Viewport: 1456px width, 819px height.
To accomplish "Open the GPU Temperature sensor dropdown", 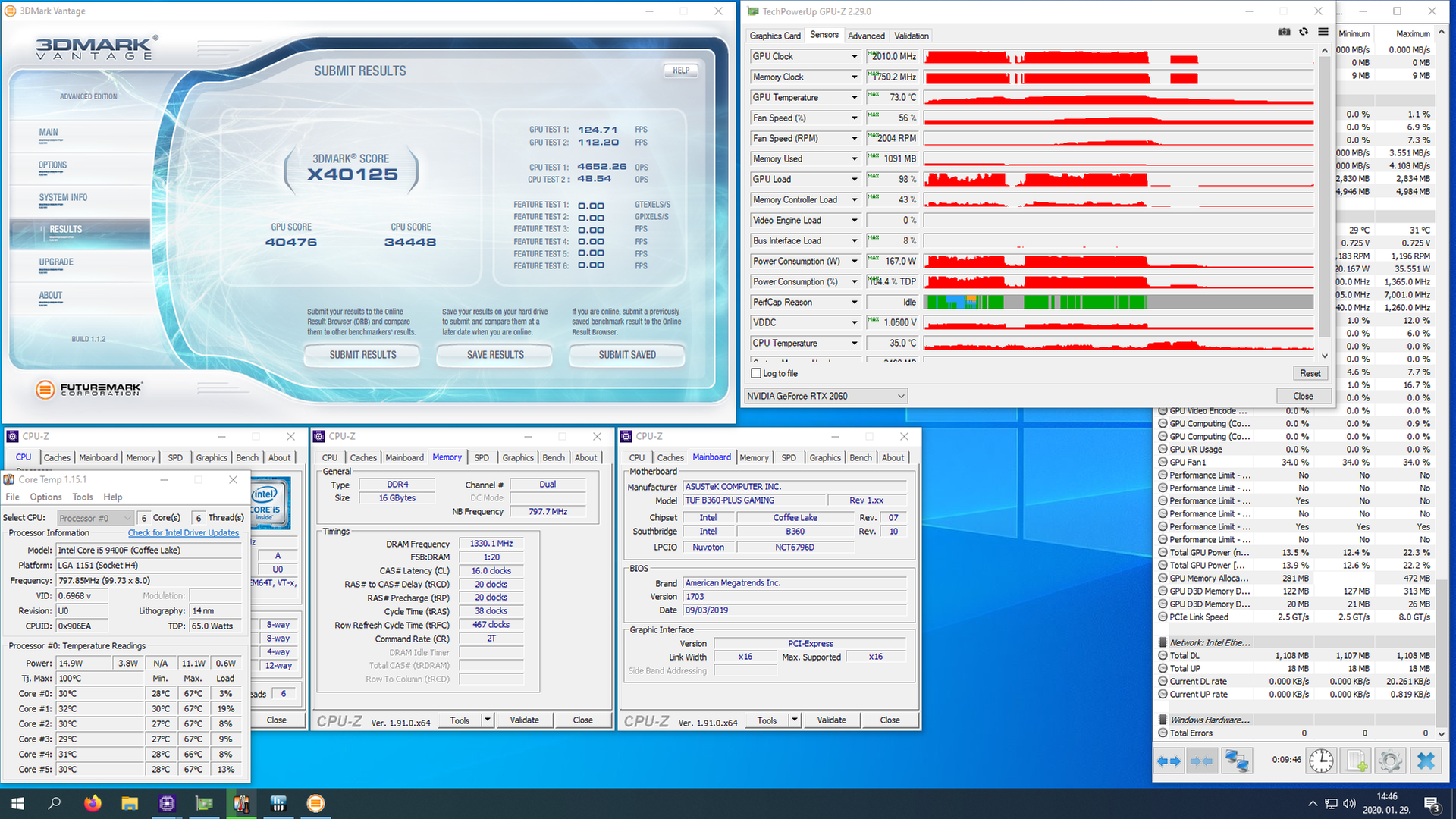I will [x=854, y=98].
